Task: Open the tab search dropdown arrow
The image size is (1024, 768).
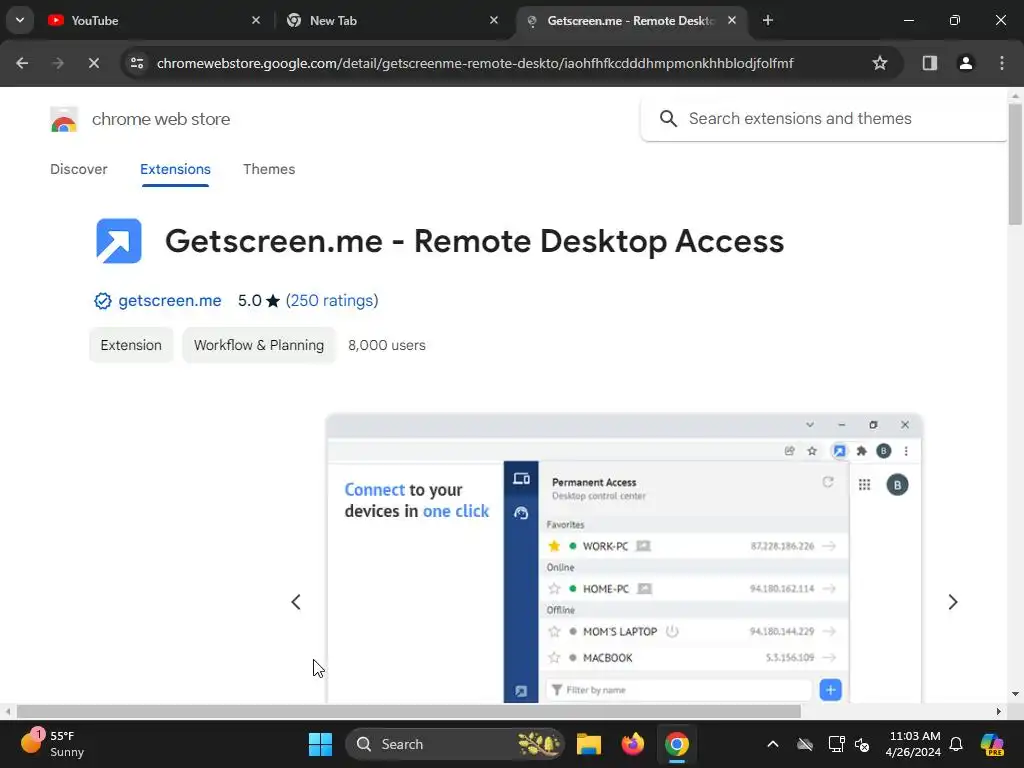Action: click(x=20, y=20)
